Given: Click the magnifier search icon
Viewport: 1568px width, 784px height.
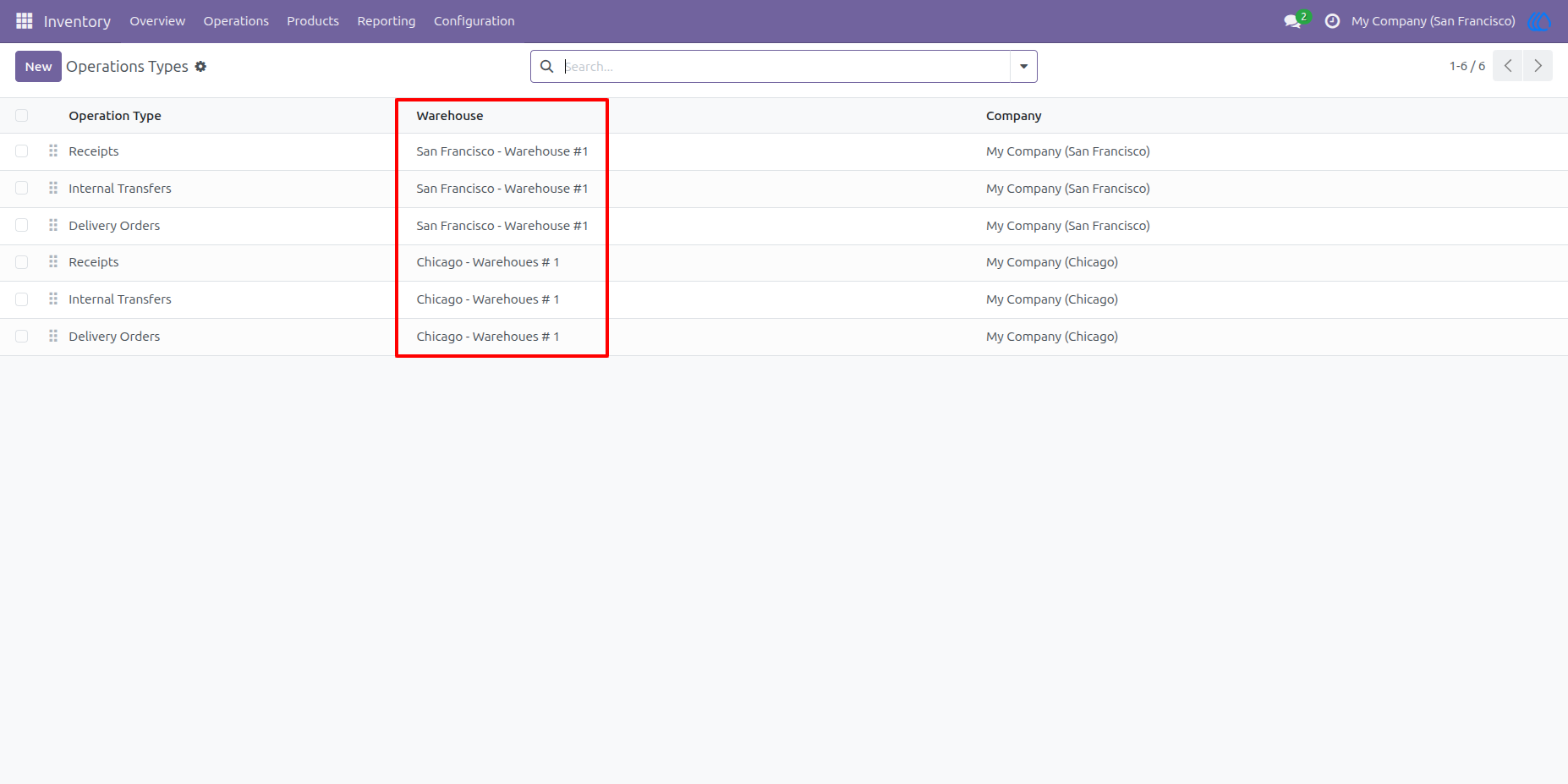Looking at the screenshot, I should click(x=547, y=66).
